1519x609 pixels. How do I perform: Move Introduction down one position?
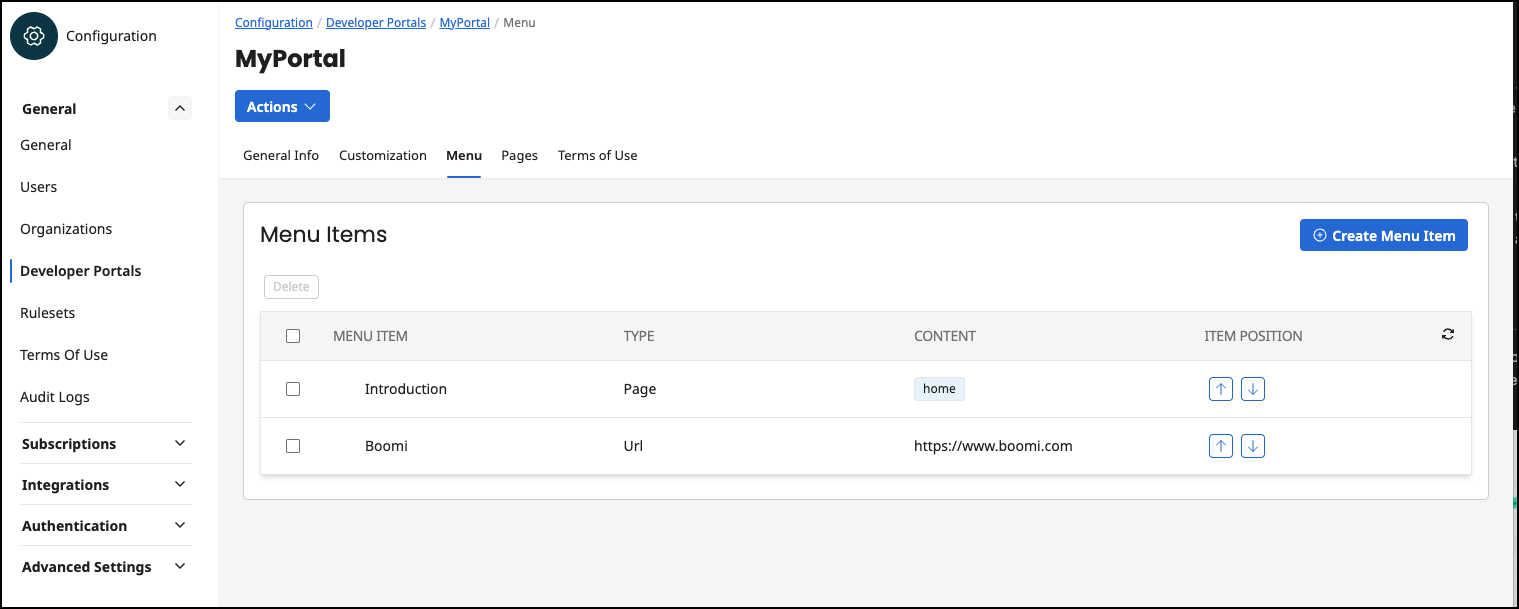[x=1252, y=388]
